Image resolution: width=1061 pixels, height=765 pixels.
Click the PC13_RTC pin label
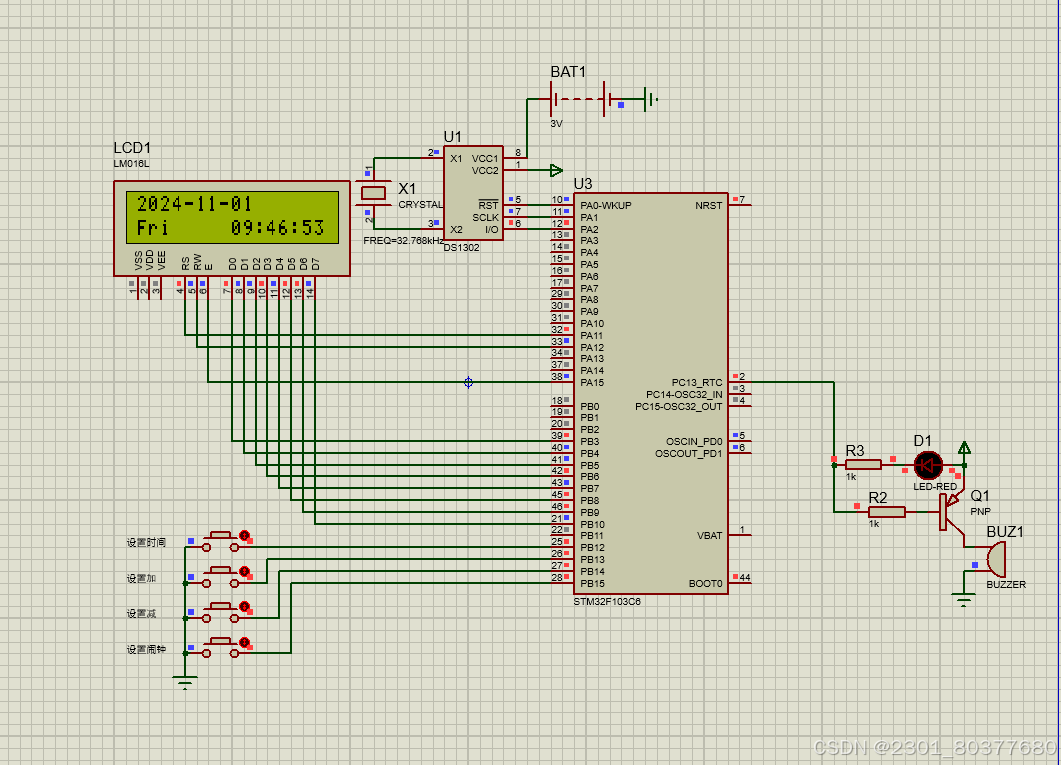click(x=697, y=383)
